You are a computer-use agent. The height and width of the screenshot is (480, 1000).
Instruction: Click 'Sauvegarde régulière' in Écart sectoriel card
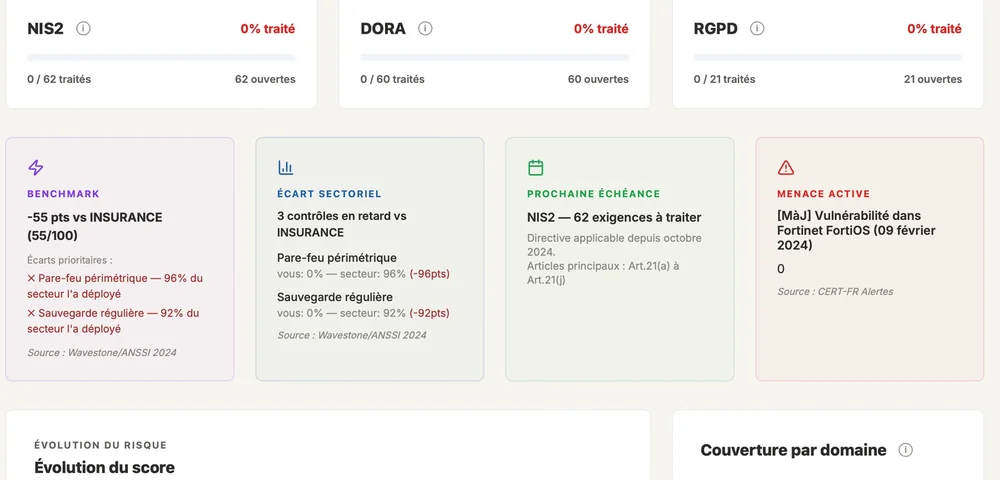coord(335,297)
